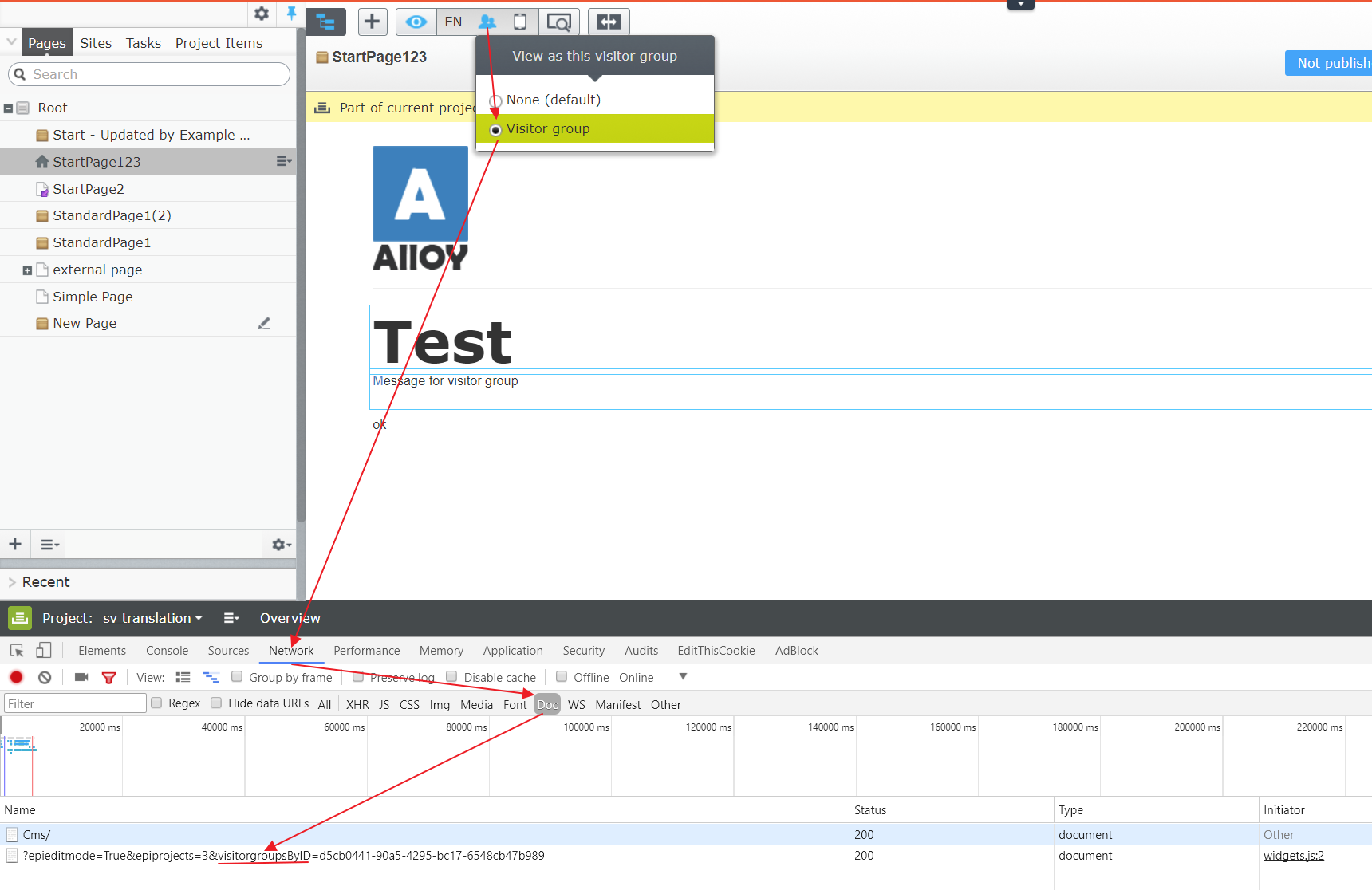
Task: Open the sv translation project dropdown
Action: pos(152,618)
